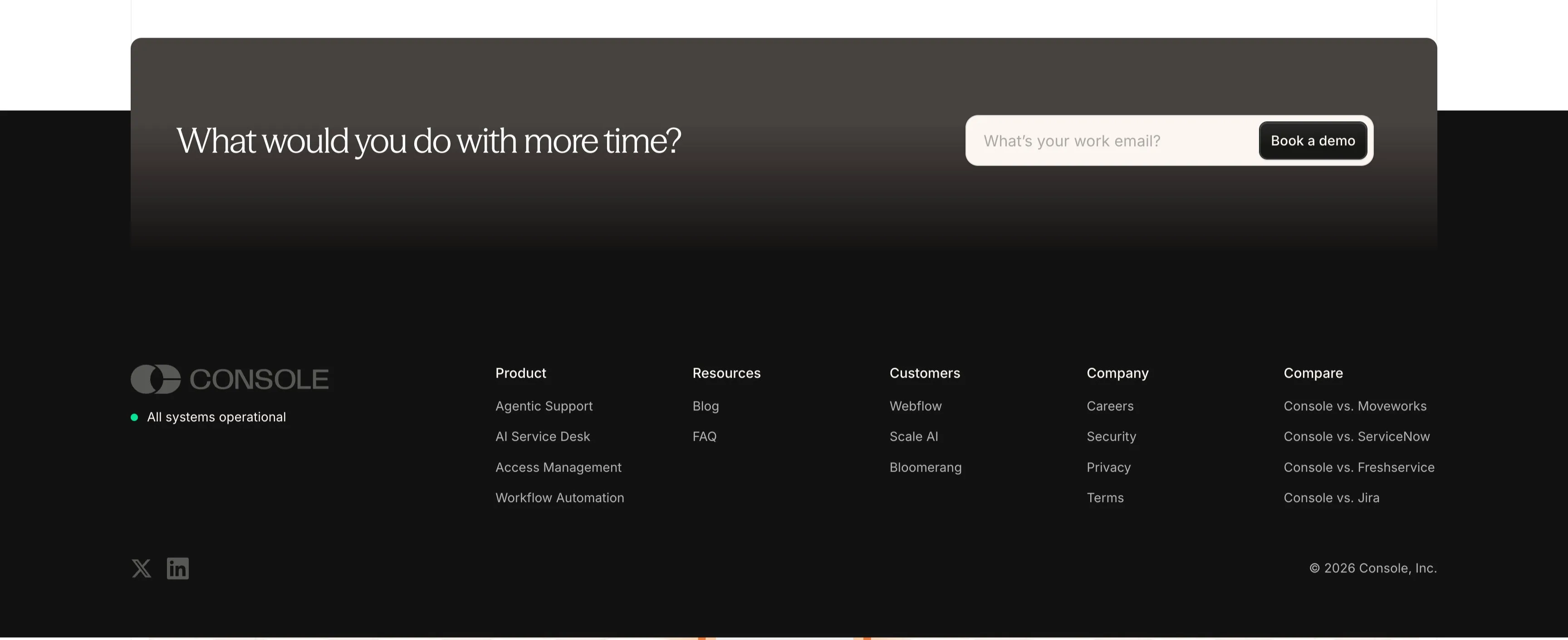Open the X (Twitter) social icon
The image size is (1568, 640).
[141, 568]
